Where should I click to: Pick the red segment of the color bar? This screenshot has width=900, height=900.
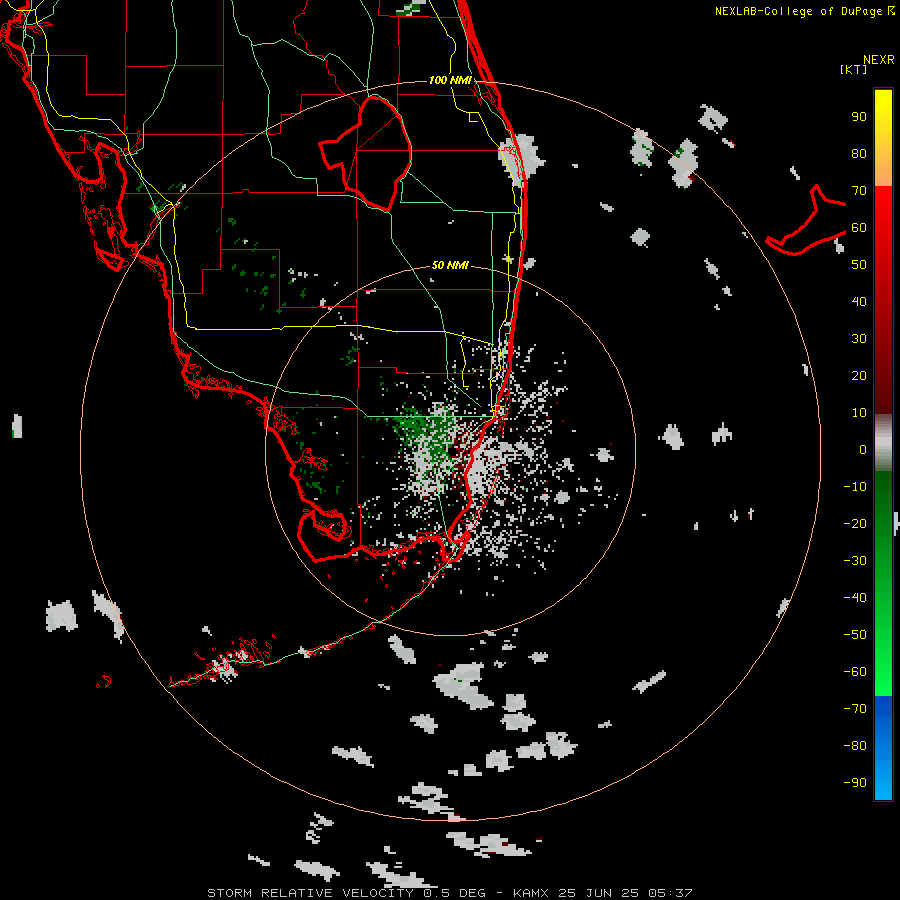click(x=883, y=300)
